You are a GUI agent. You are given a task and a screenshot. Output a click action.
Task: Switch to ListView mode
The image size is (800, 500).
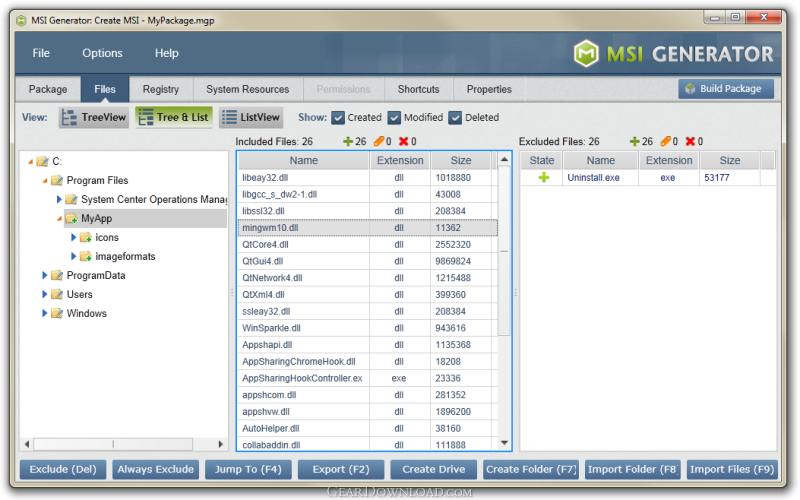[251, 117]
